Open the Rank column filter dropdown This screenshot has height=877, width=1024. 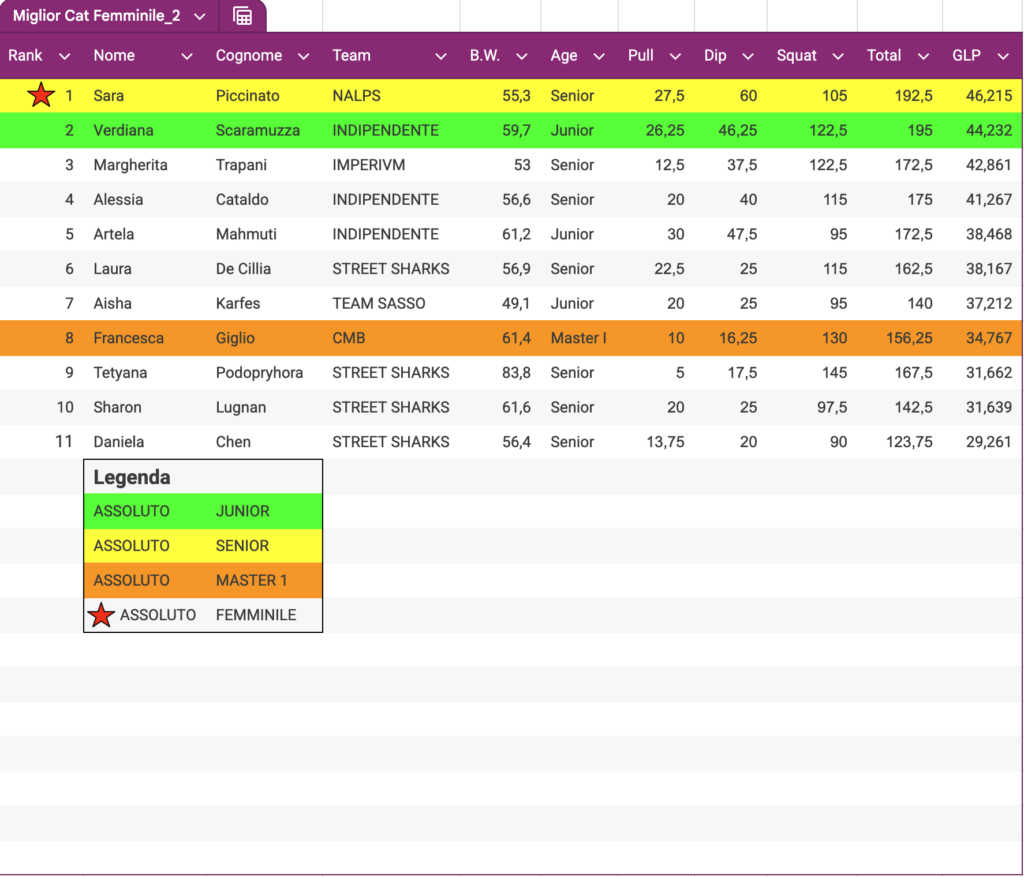(65, 56)
